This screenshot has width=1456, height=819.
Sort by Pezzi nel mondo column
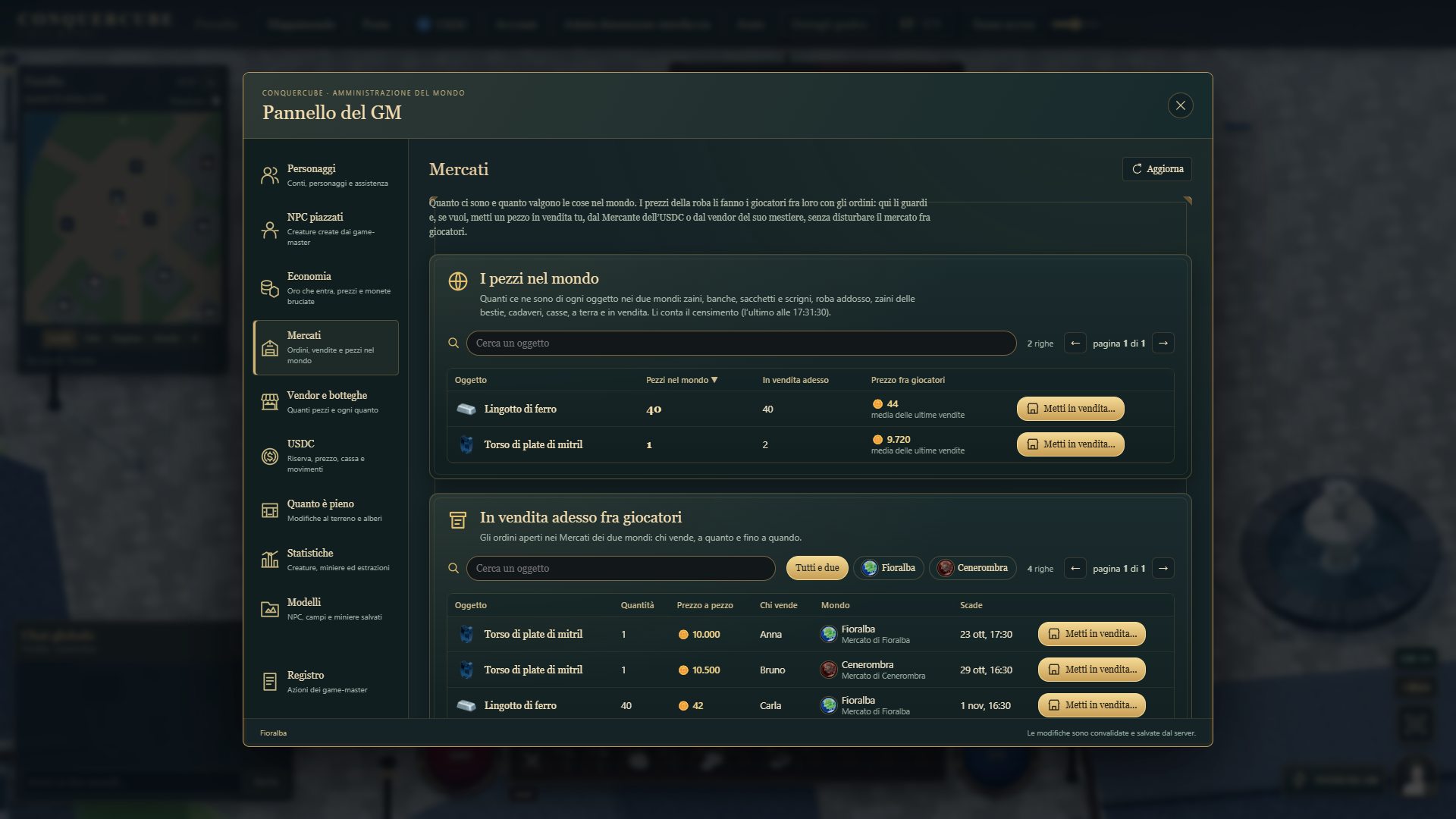pos(681,380)
